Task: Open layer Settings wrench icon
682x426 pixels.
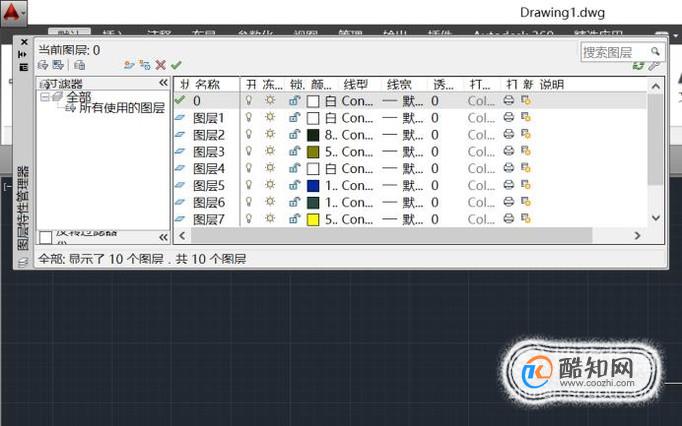Action: 654,66
